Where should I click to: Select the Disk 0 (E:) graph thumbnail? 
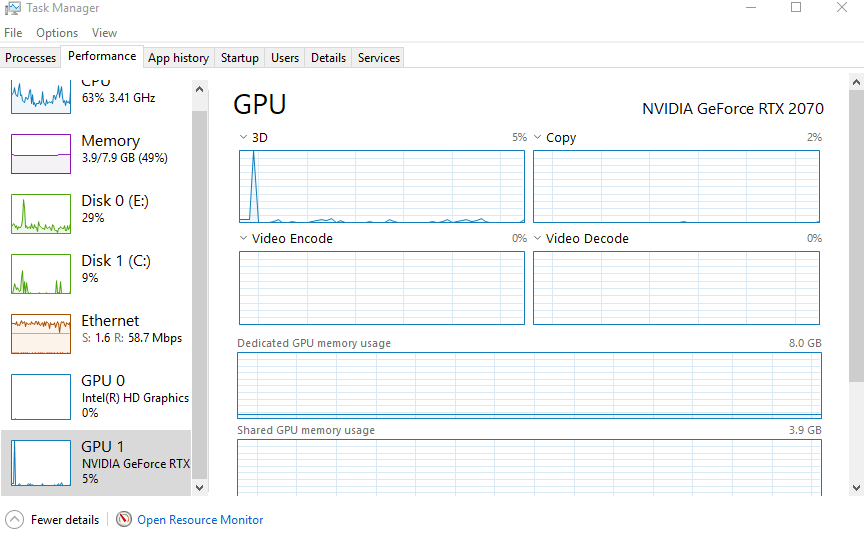click(x=41, y=214)
